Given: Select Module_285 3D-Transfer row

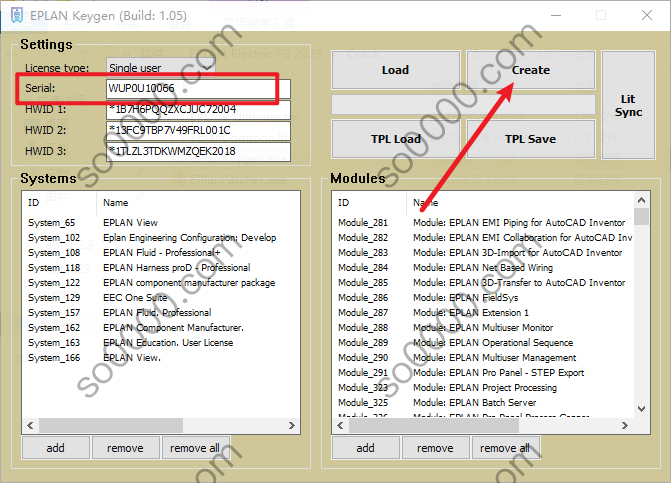Looking at the screenshot, I should (484, 282).
